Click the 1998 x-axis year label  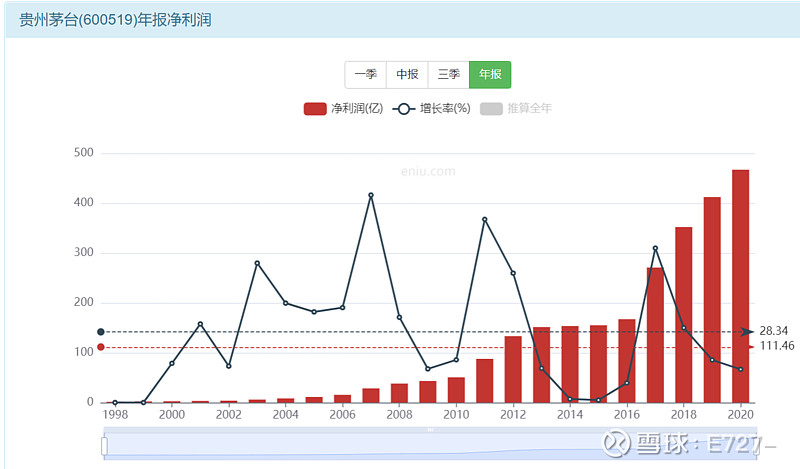(x=115, y=414)
